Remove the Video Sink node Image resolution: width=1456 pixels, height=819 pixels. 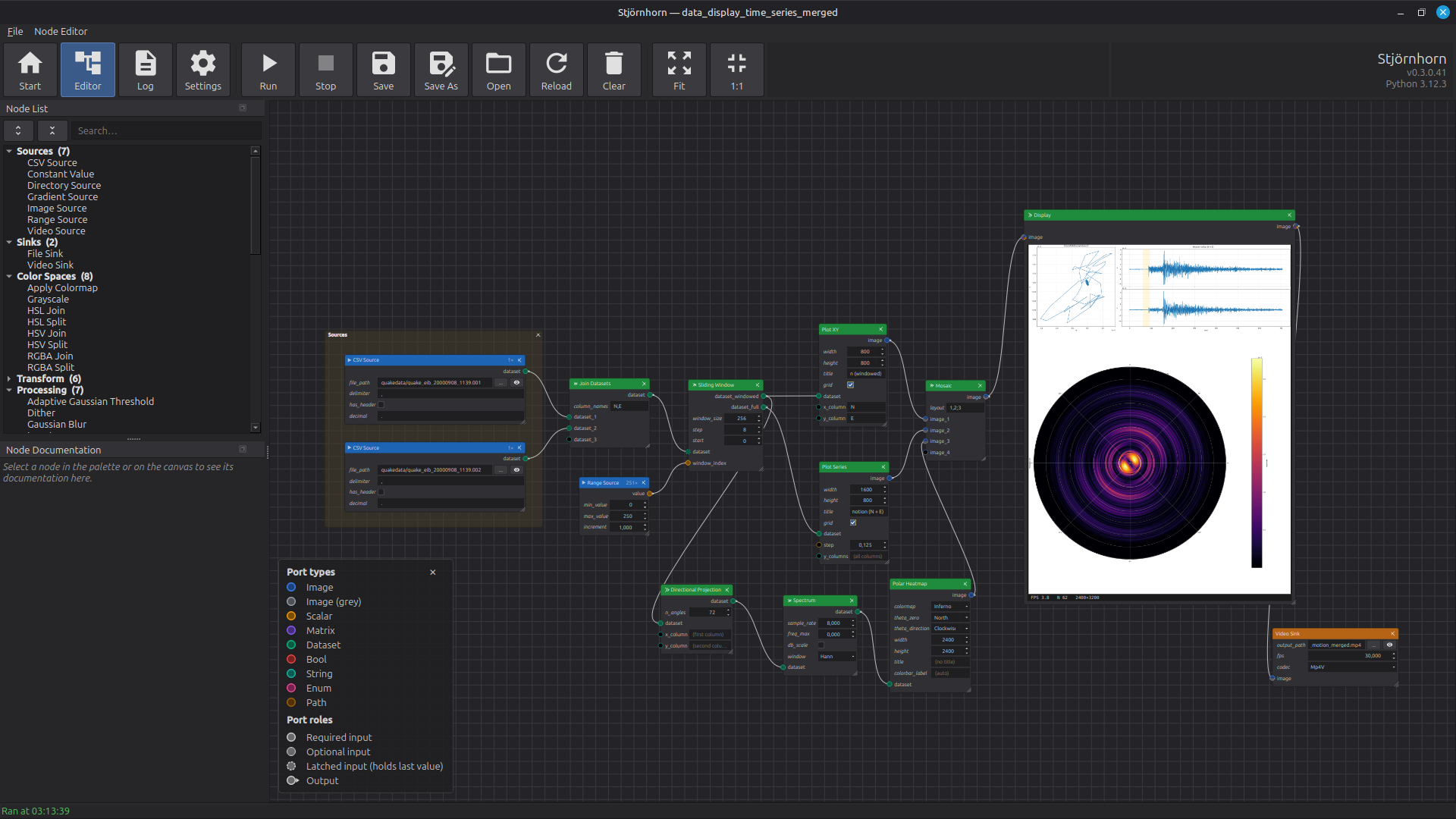click(x=1392, y=634)
